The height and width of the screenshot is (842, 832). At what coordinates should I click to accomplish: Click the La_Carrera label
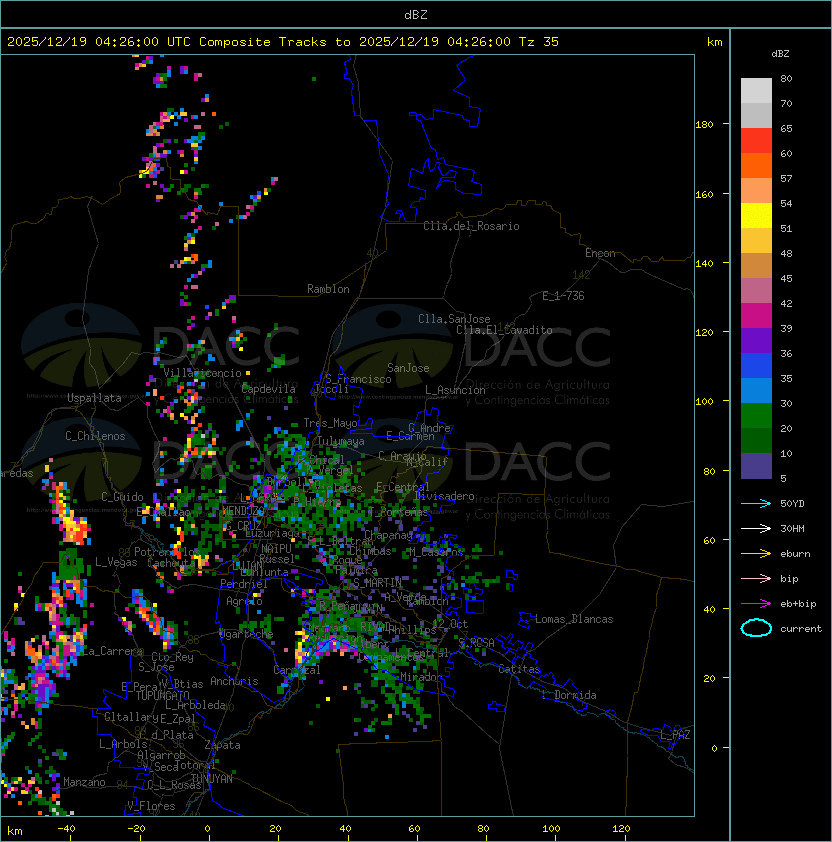113,651
